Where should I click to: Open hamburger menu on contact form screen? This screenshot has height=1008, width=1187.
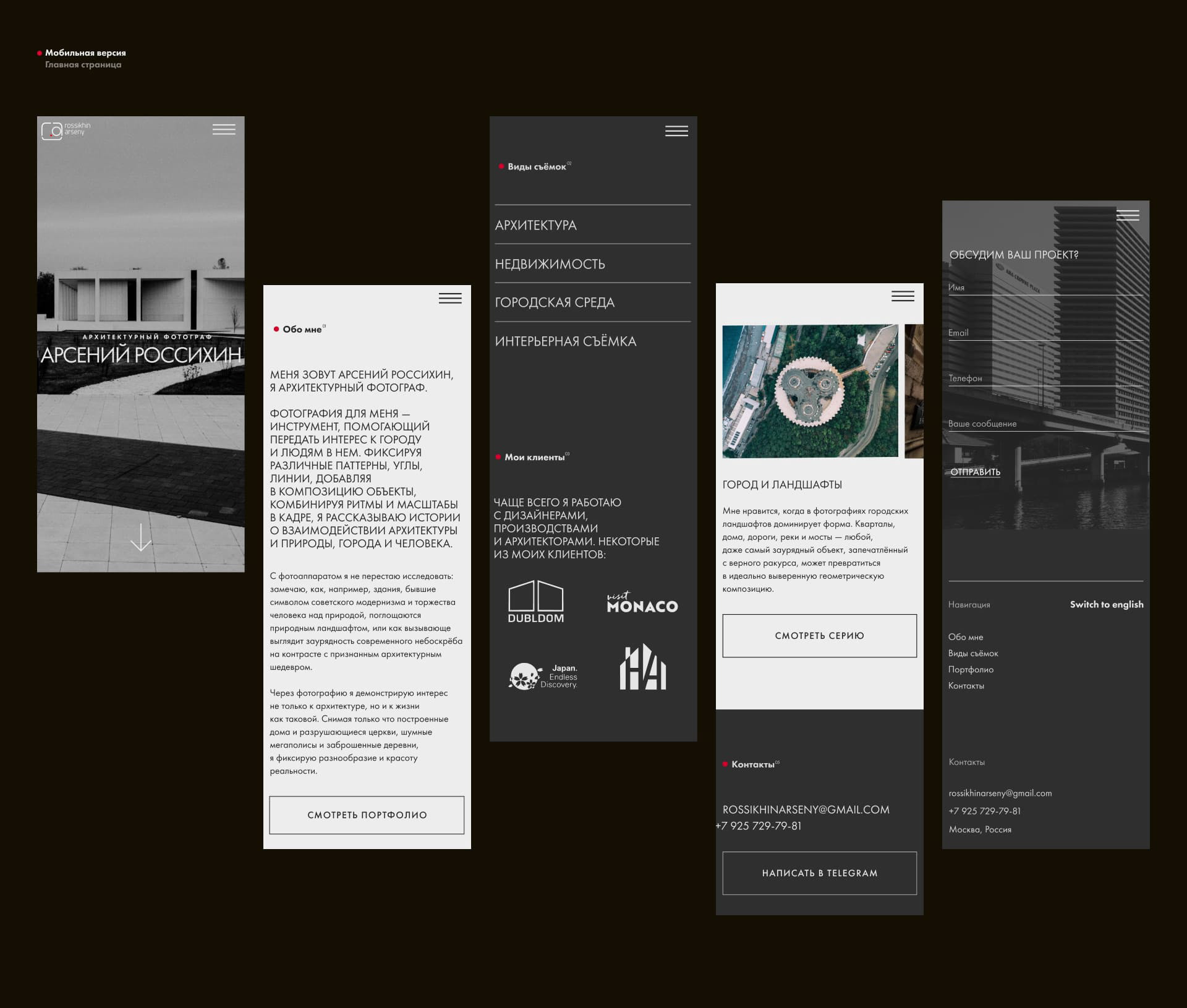[x=1128, y=215]
